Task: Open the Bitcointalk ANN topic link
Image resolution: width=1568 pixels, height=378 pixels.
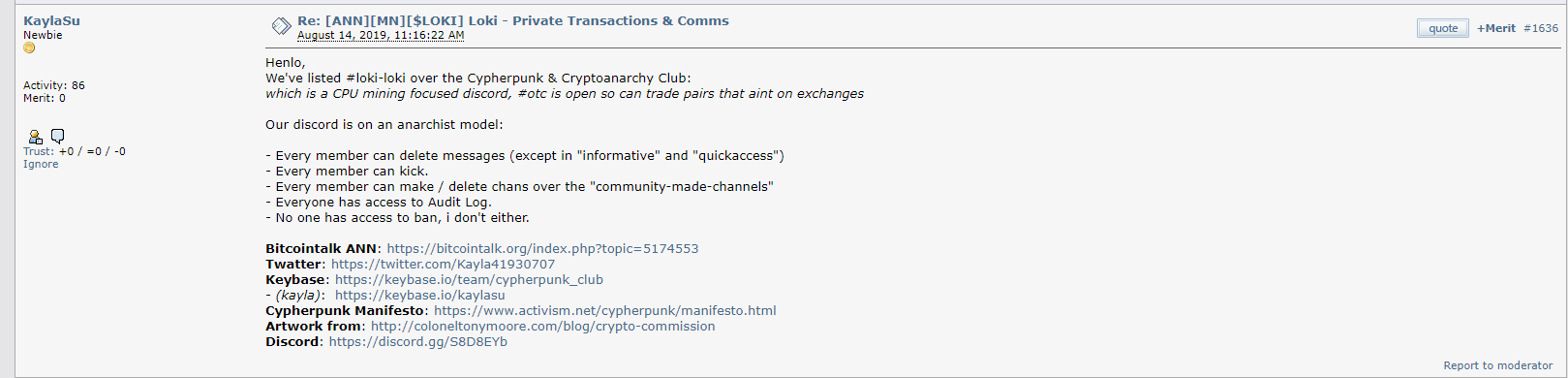Action: click(542, 249)
